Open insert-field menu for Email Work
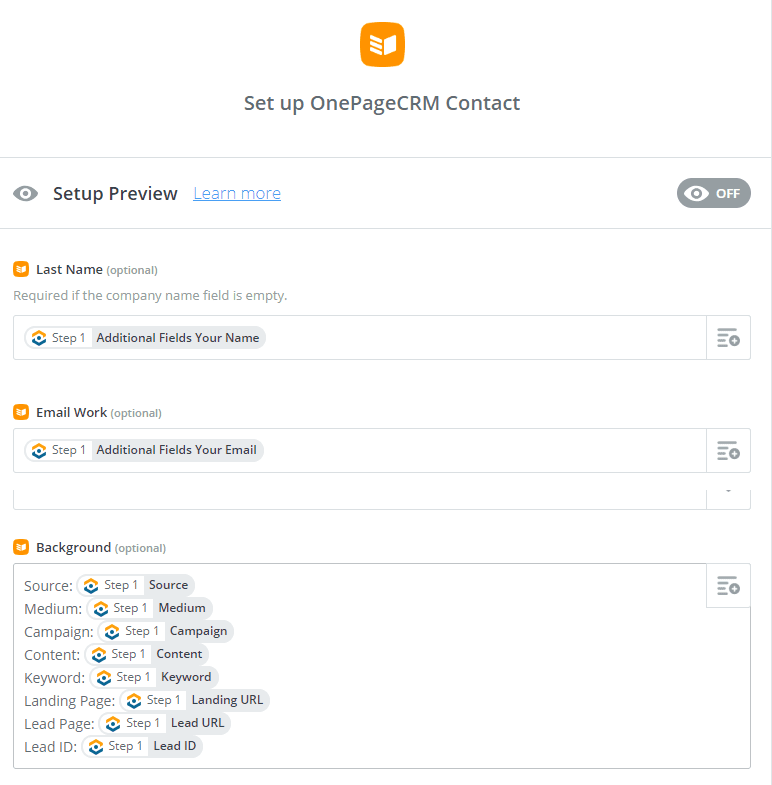The width and height of the screenshot is (772, 785). (x=728, y=450)
